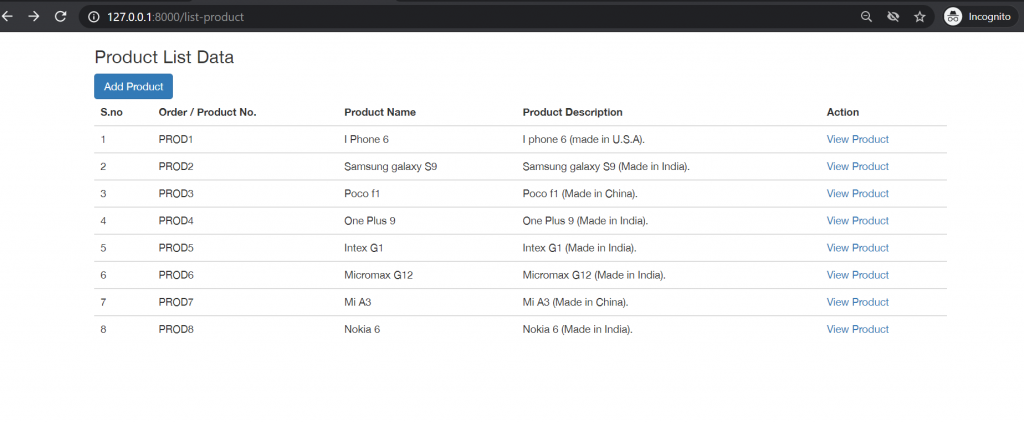Click the browser forward arrow
Viewport: 1024px width, 422px height.
[34, 17]
